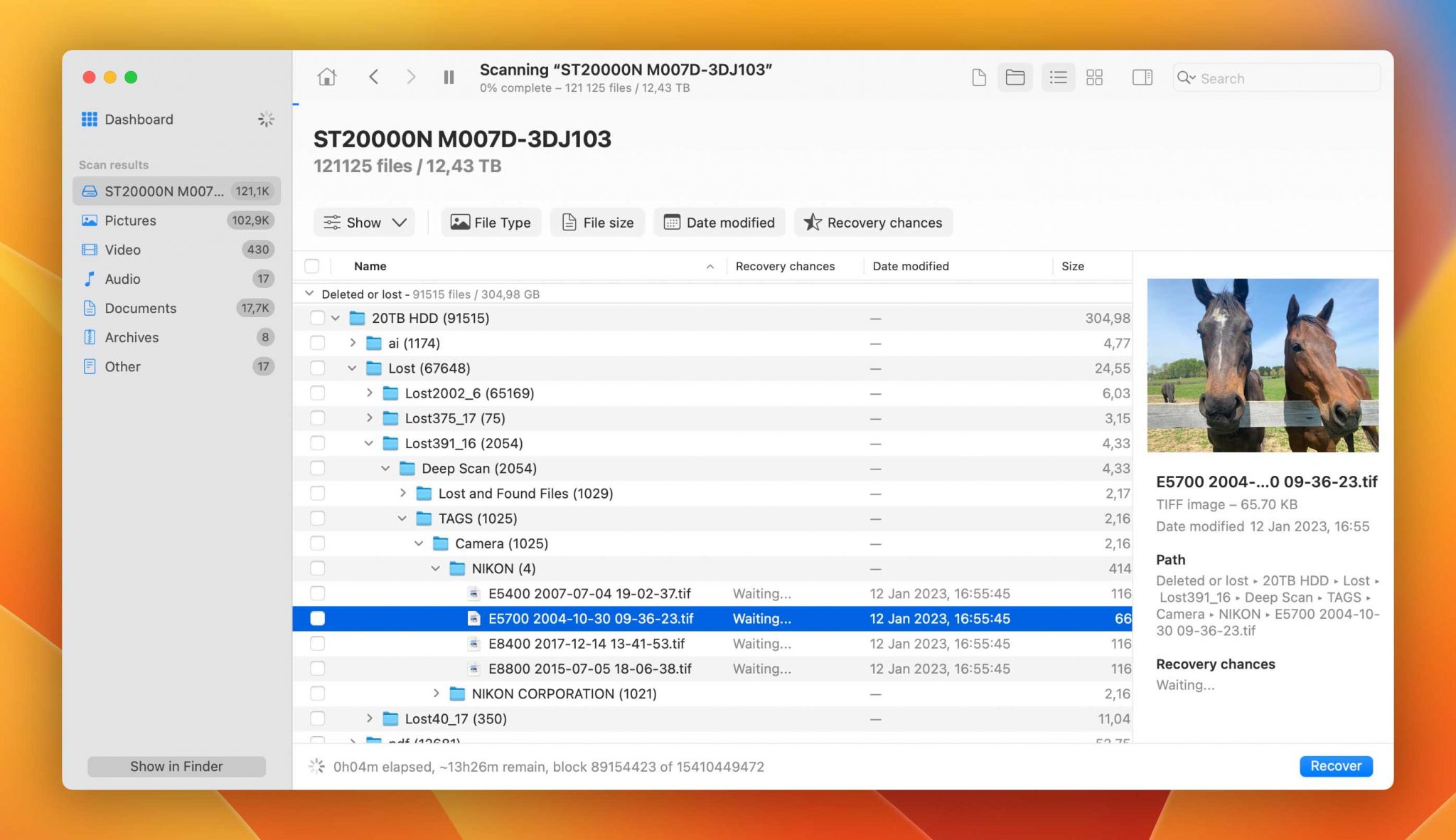The image size is (1456, 840).
Task: Select the file-type view icon
Action: point(978,77)
